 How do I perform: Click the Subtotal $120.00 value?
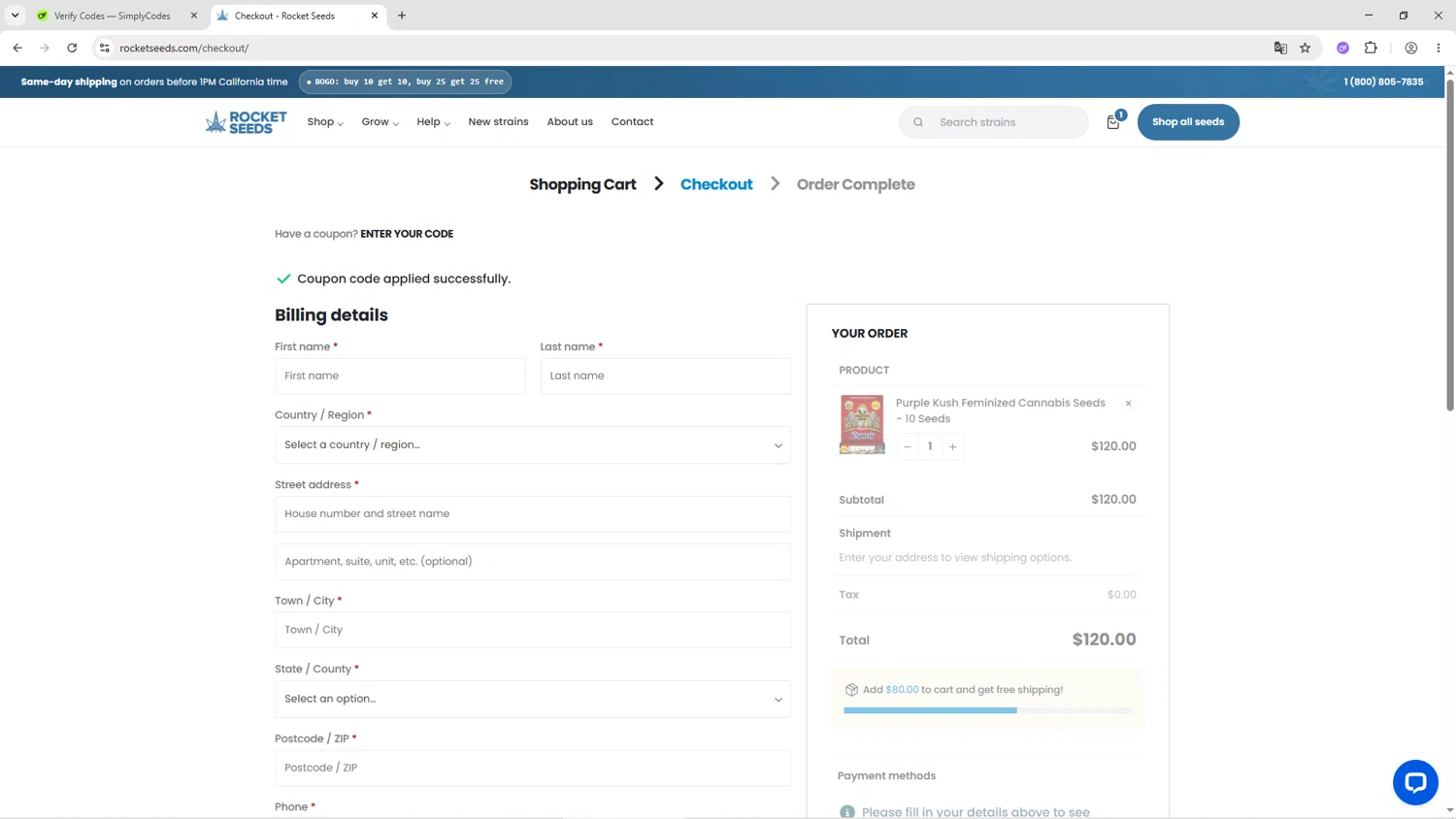click(x=1113, y=500)
